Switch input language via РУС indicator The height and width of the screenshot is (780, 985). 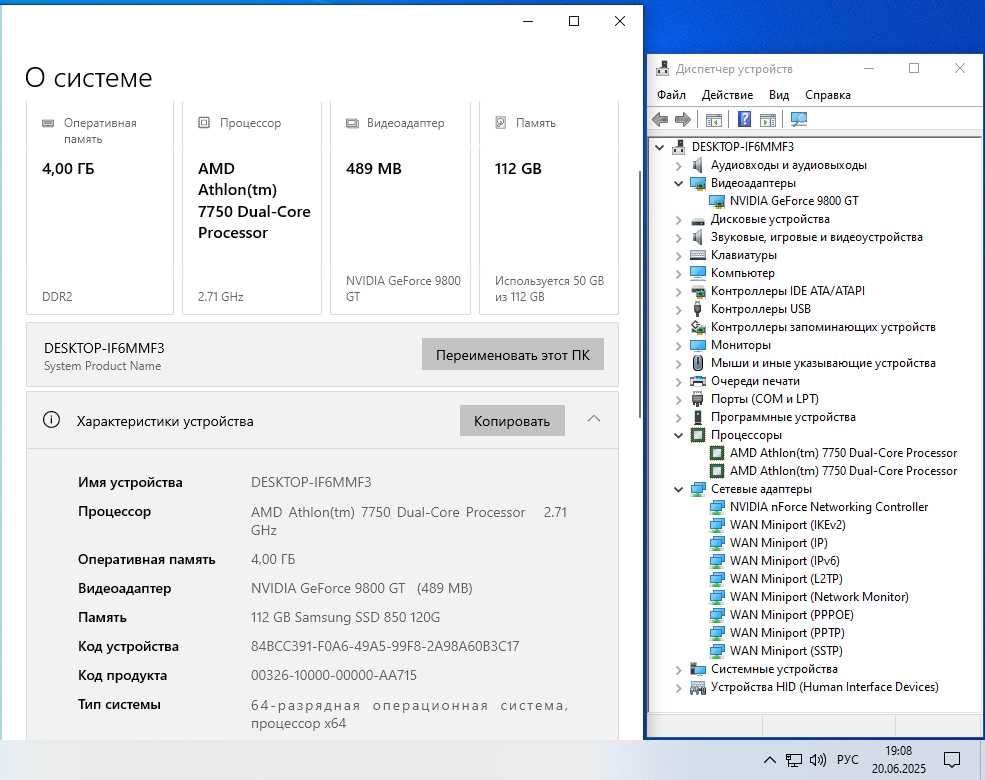(x=847, y=760)
